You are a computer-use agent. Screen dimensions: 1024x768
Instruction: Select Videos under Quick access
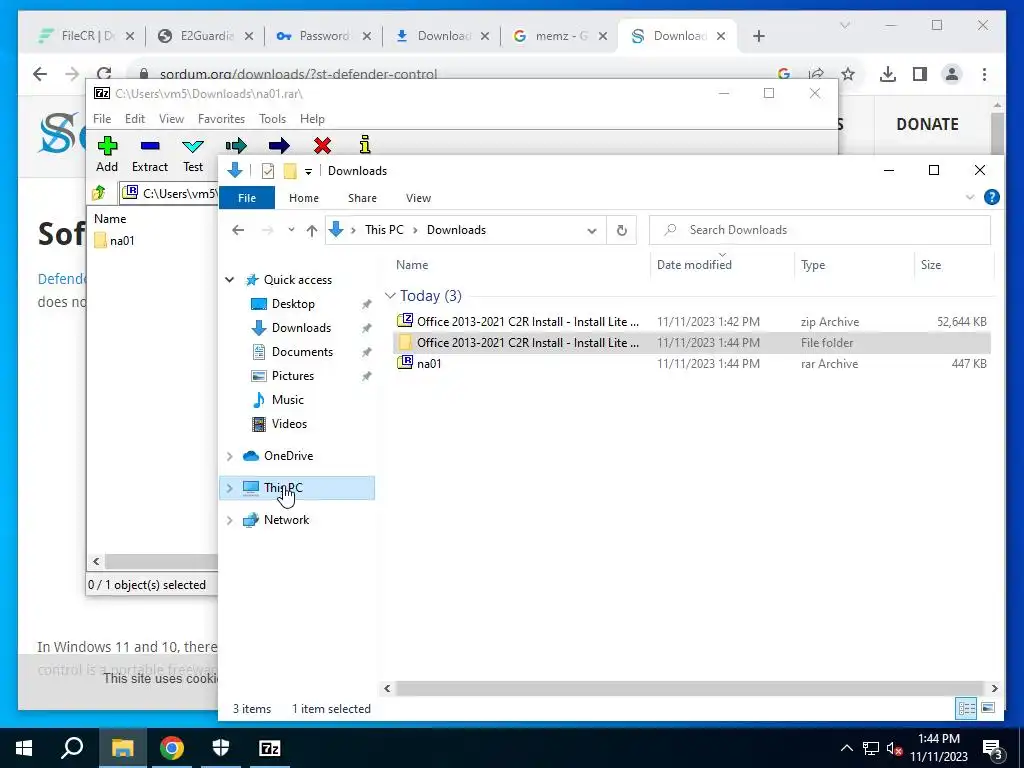click(x=289, y=424)
